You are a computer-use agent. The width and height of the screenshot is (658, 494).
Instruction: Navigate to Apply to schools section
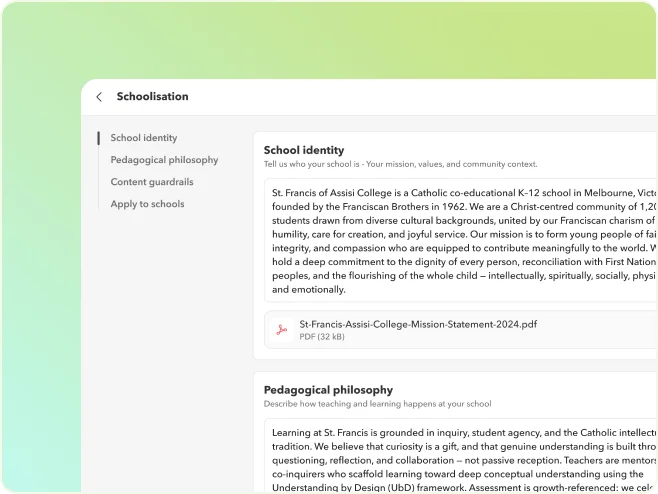coord(147,204)
